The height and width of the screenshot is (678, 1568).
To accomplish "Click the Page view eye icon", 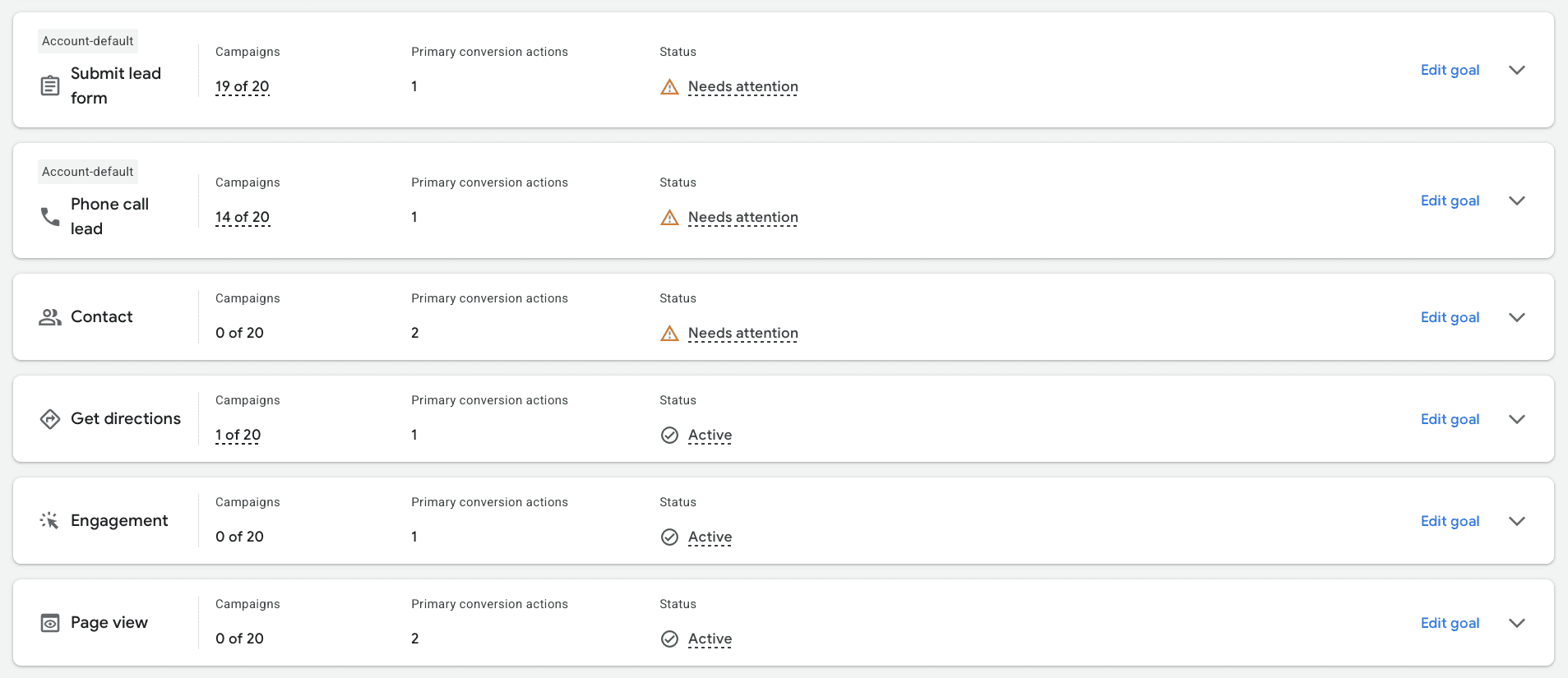I will (x=50, y=623).
